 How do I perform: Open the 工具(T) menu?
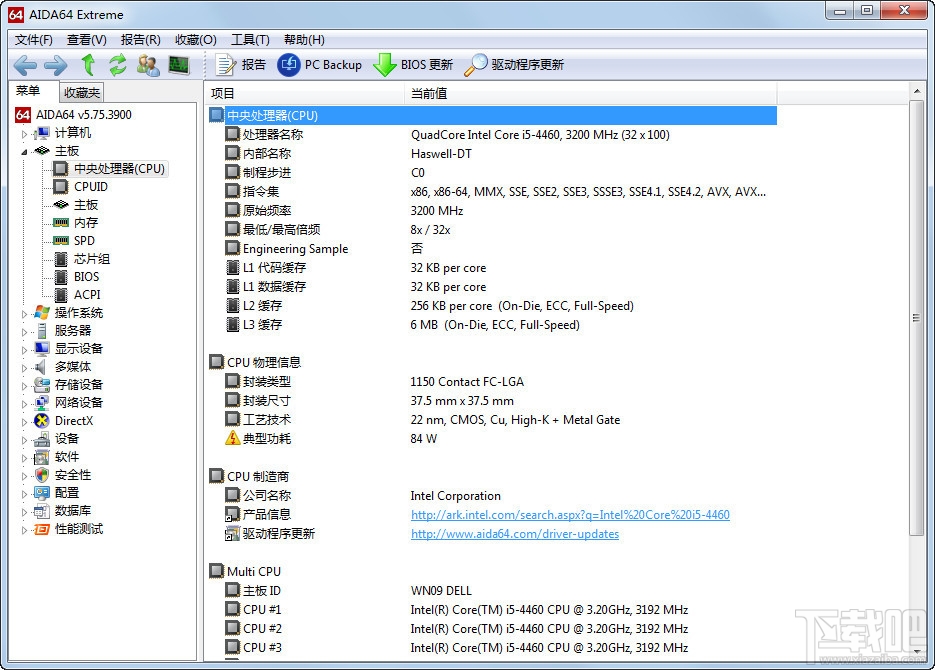pos(250,39)
